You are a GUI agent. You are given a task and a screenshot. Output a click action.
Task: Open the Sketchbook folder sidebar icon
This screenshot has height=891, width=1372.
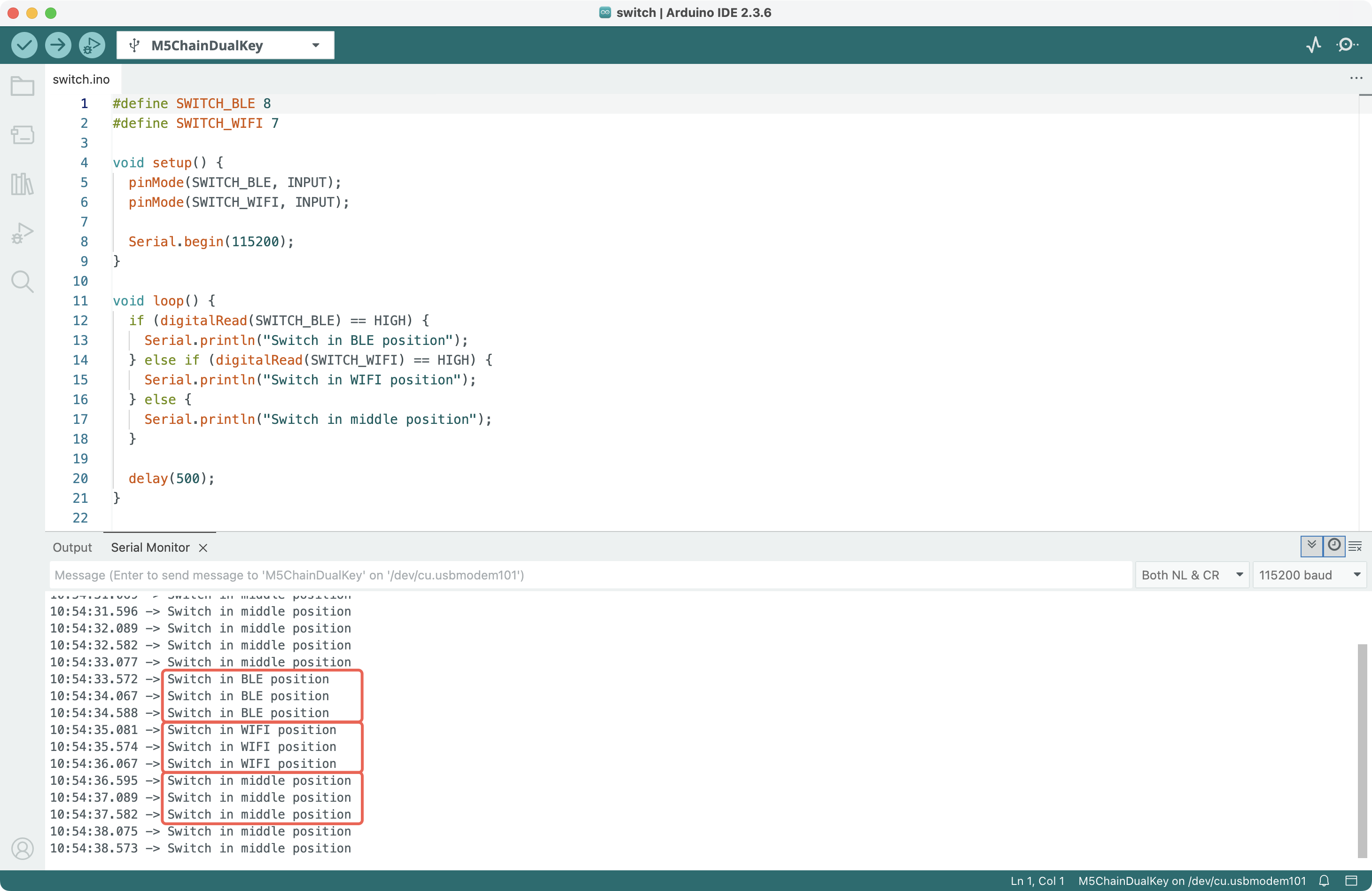click(23, 86)
